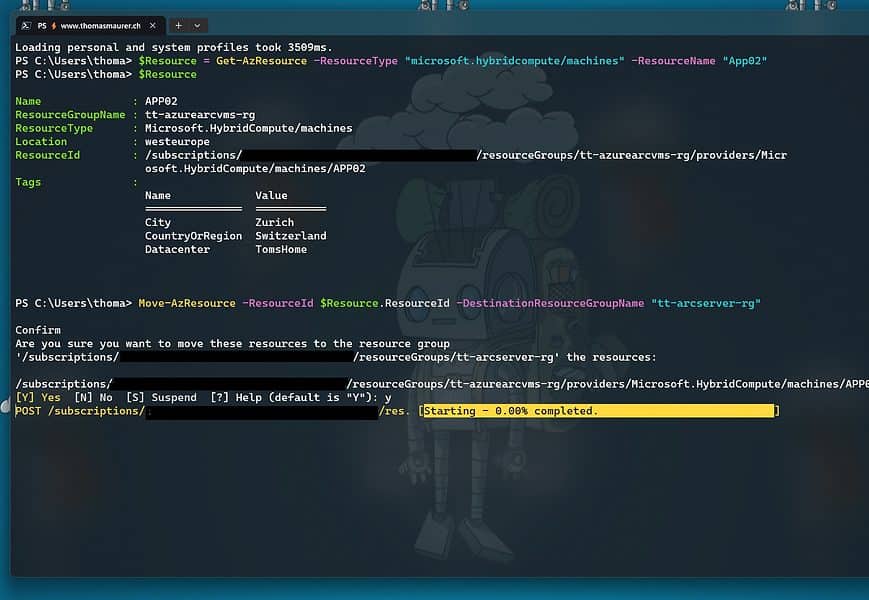Screen dimensions: 869x600
Task: Click the Get-AzResource command text
Action: tap(261, 61)
